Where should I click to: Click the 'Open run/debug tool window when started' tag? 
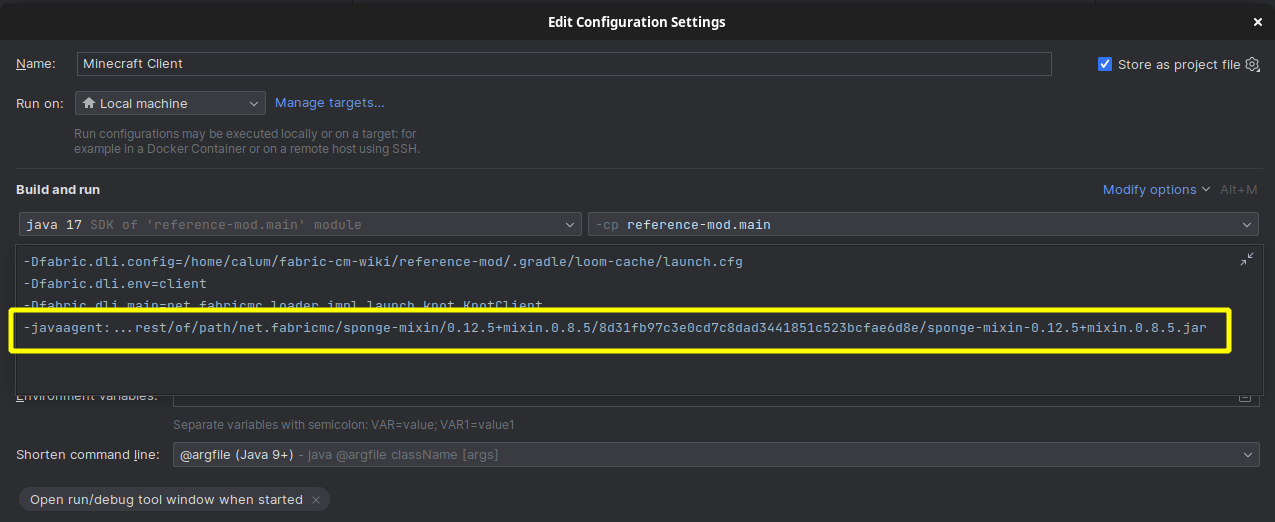pyautogui.click(x=166, y=500)
